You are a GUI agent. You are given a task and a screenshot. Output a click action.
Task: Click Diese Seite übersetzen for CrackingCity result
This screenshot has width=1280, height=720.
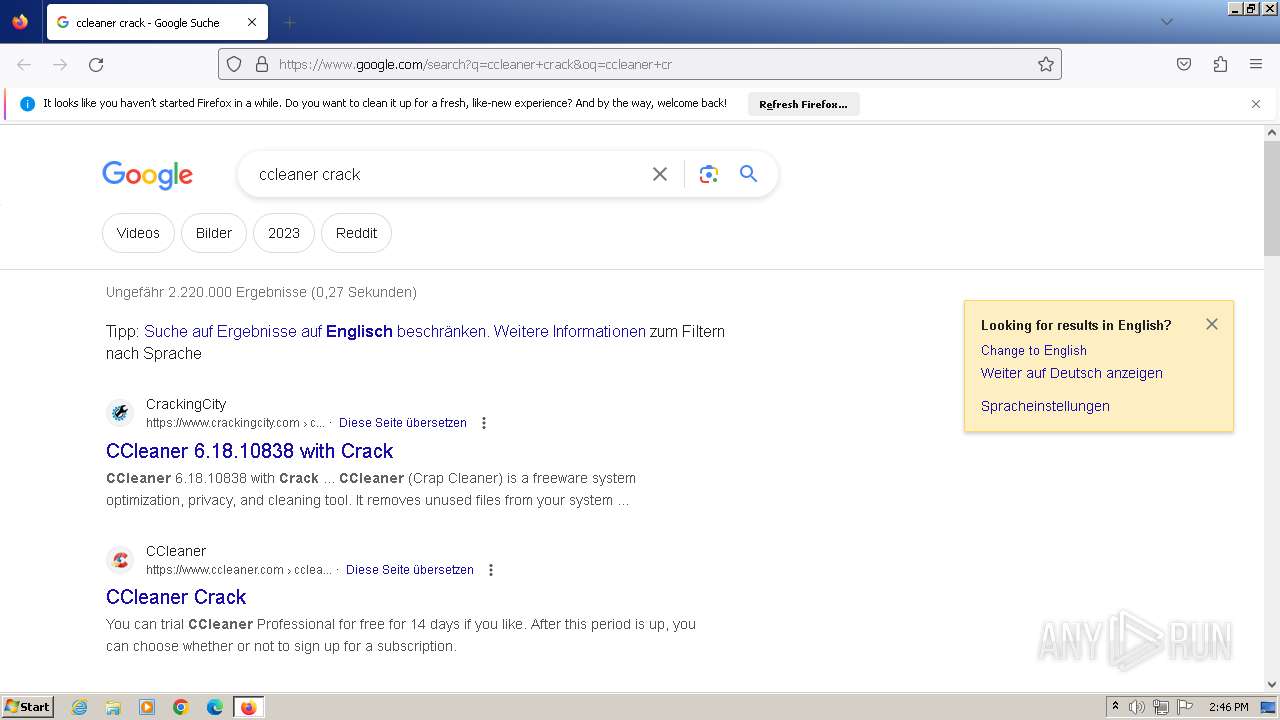(x=403, y=423)
